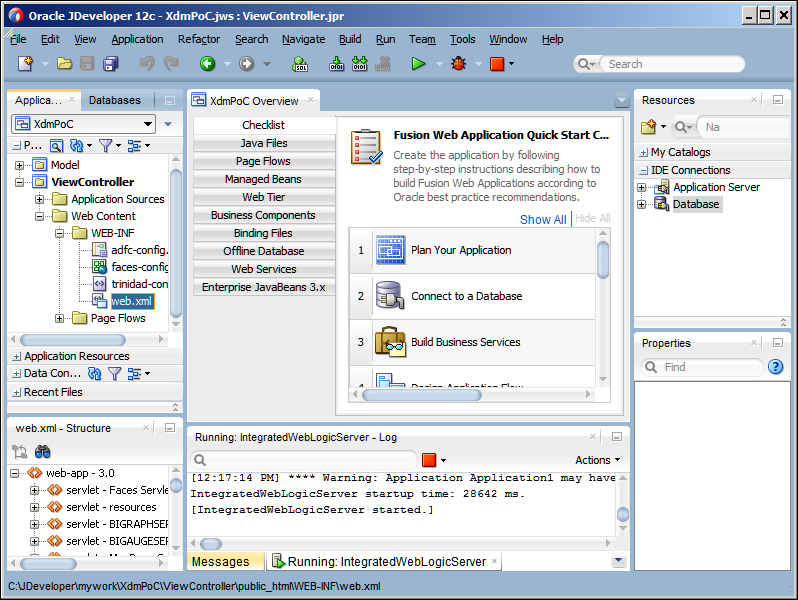Open the Build menu
Screen dimensions: 798x600
pyautogui.click(x=350, y=39)
